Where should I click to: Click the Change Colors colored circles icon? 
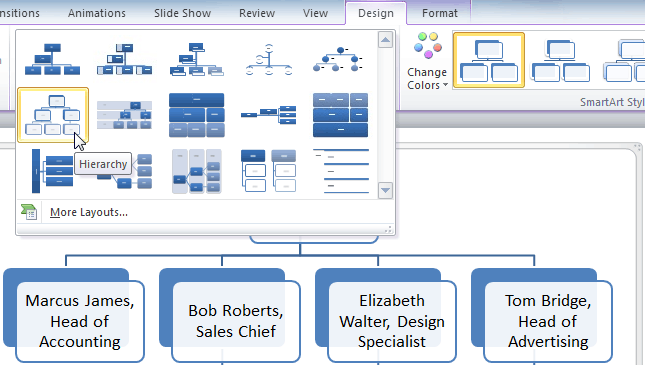pos(428,45)
